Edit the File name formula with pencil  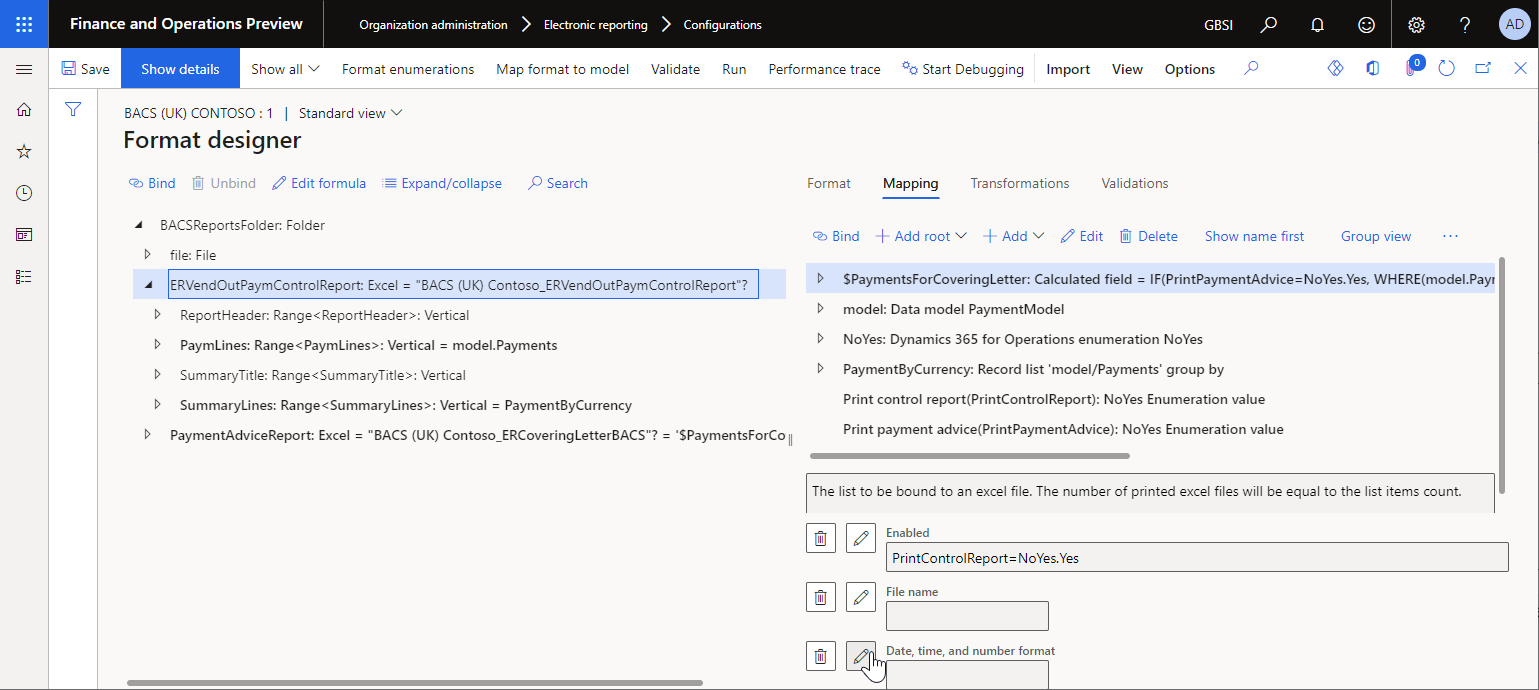pyautogui.click(x=861, y=597)
